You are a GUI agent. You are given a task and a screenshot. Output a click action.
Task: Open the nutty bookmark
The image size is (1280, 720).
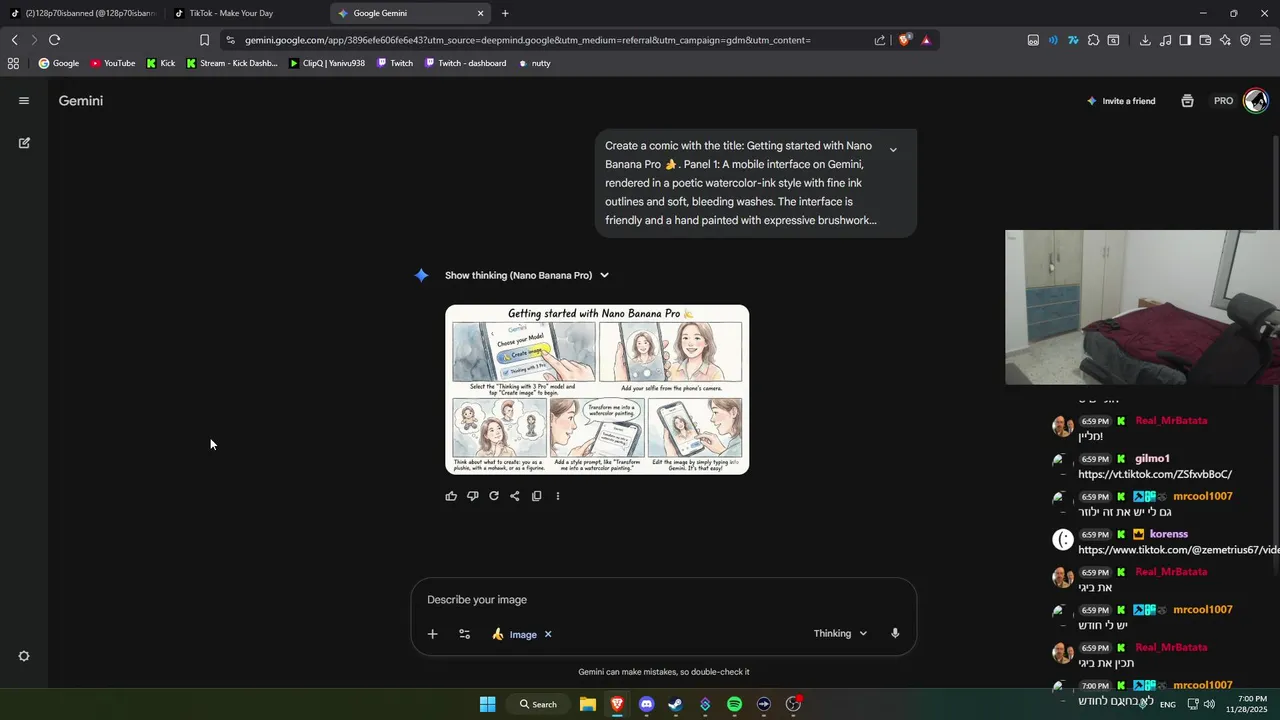click(x=534, y=63)
